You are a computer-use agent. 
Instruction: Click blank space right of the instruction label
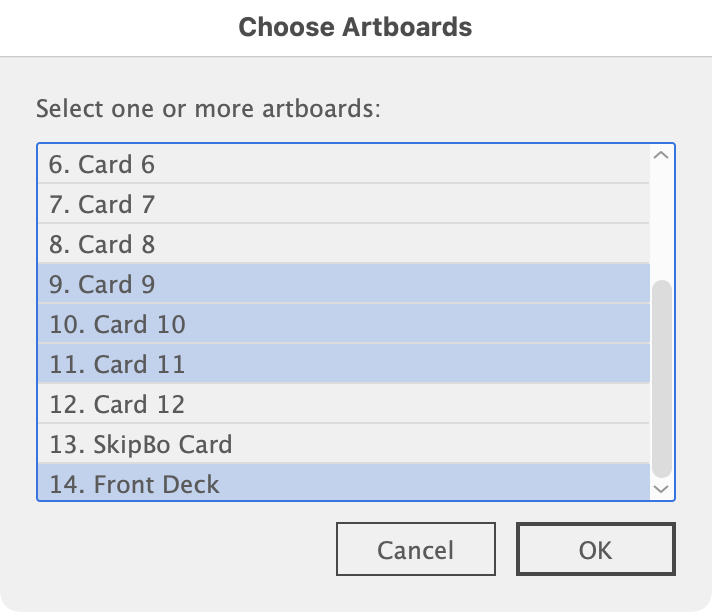[530, 108]
